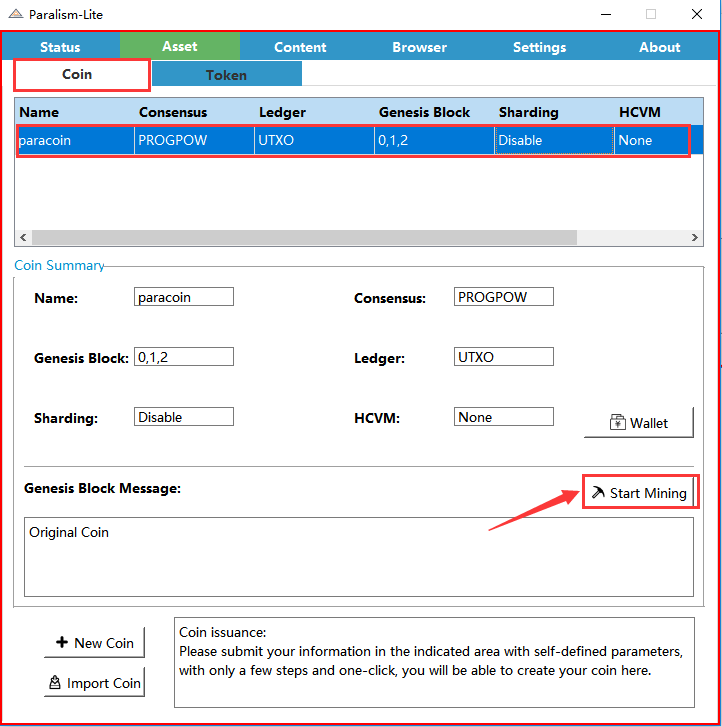722x727 pixels.
Task: Sort by Name column header
Action: [75, 112]
